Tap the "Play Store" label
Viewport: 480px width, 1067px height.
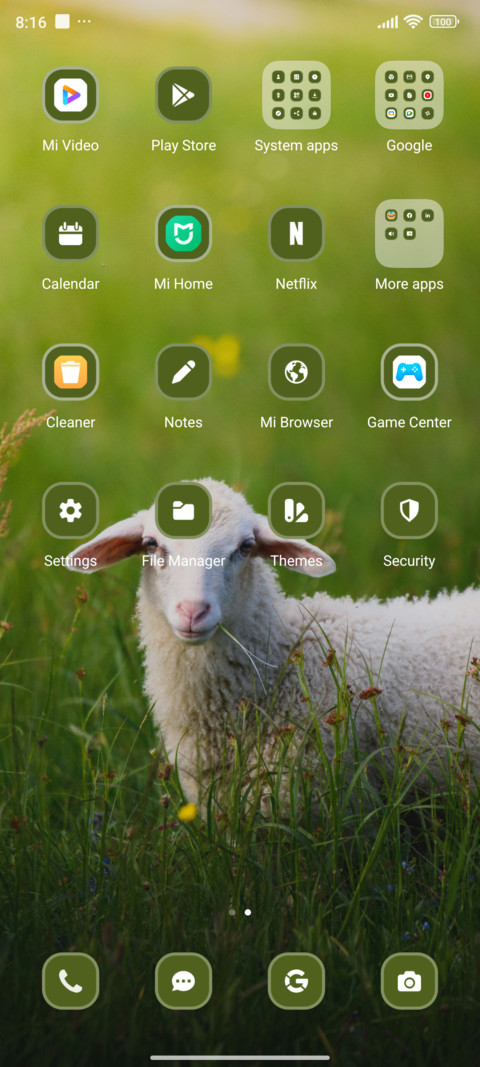coord(183,146)
